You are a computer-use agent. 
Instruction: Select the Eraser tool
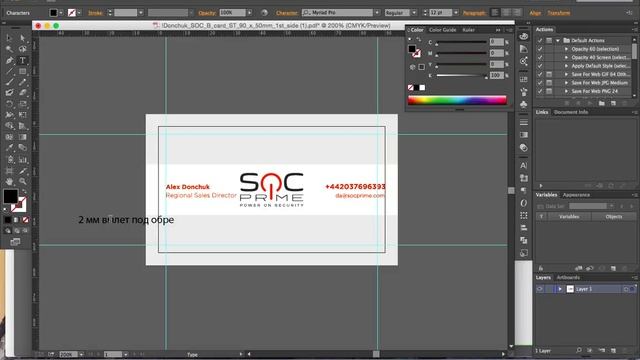click(22, 93)
